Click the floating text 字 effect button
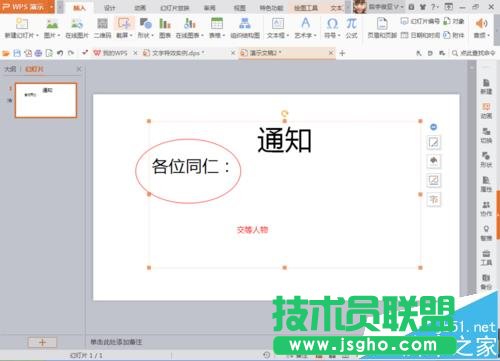This screenshot has height=361, width=500. pos(434,199)
